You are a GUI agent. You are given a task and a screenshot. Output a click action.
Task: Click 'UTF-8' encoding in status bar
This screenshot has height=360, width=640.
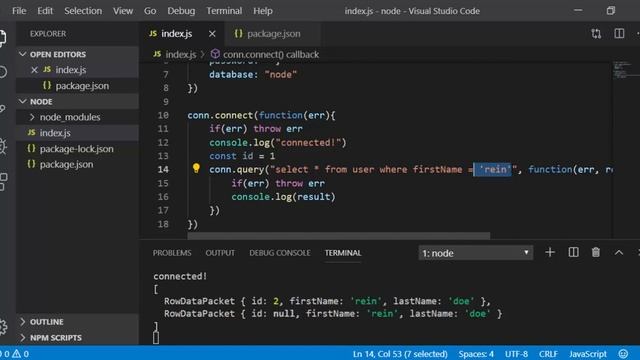coord(516,354)
